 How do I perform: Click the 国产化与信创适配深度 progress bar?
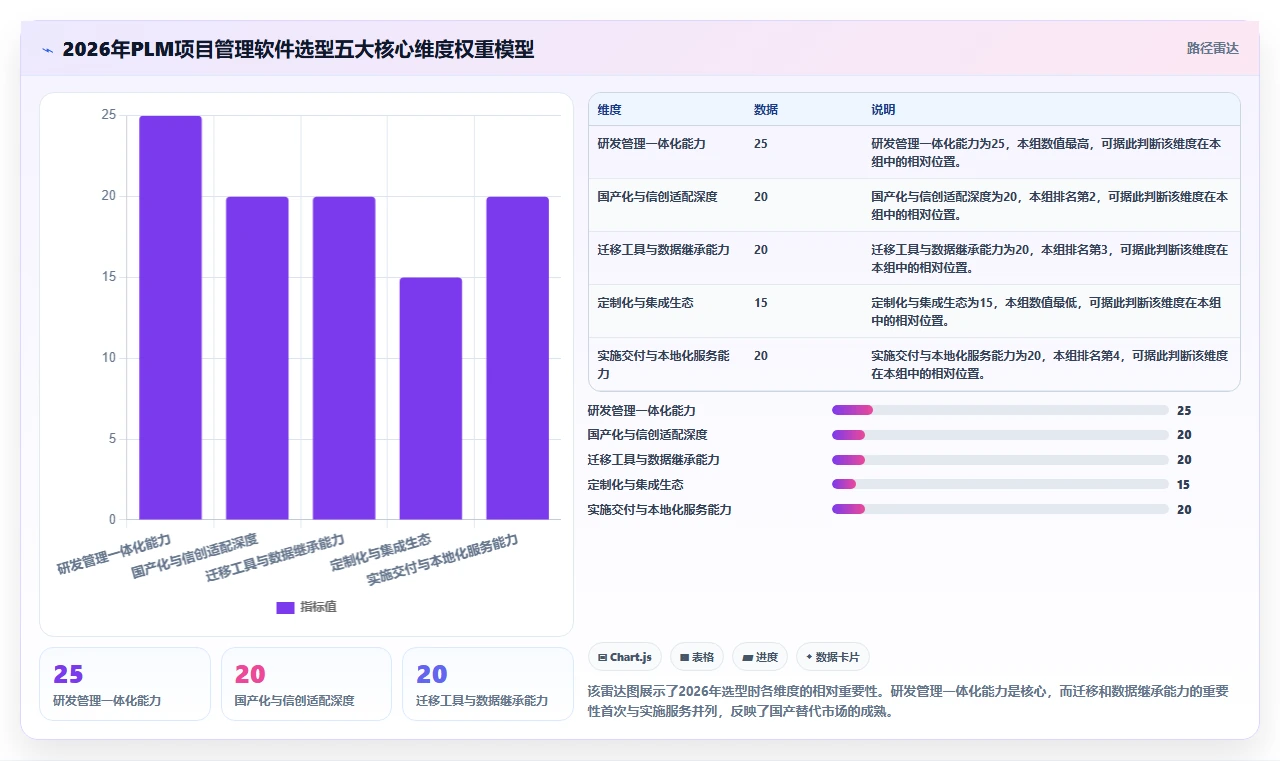[1000, 435]
